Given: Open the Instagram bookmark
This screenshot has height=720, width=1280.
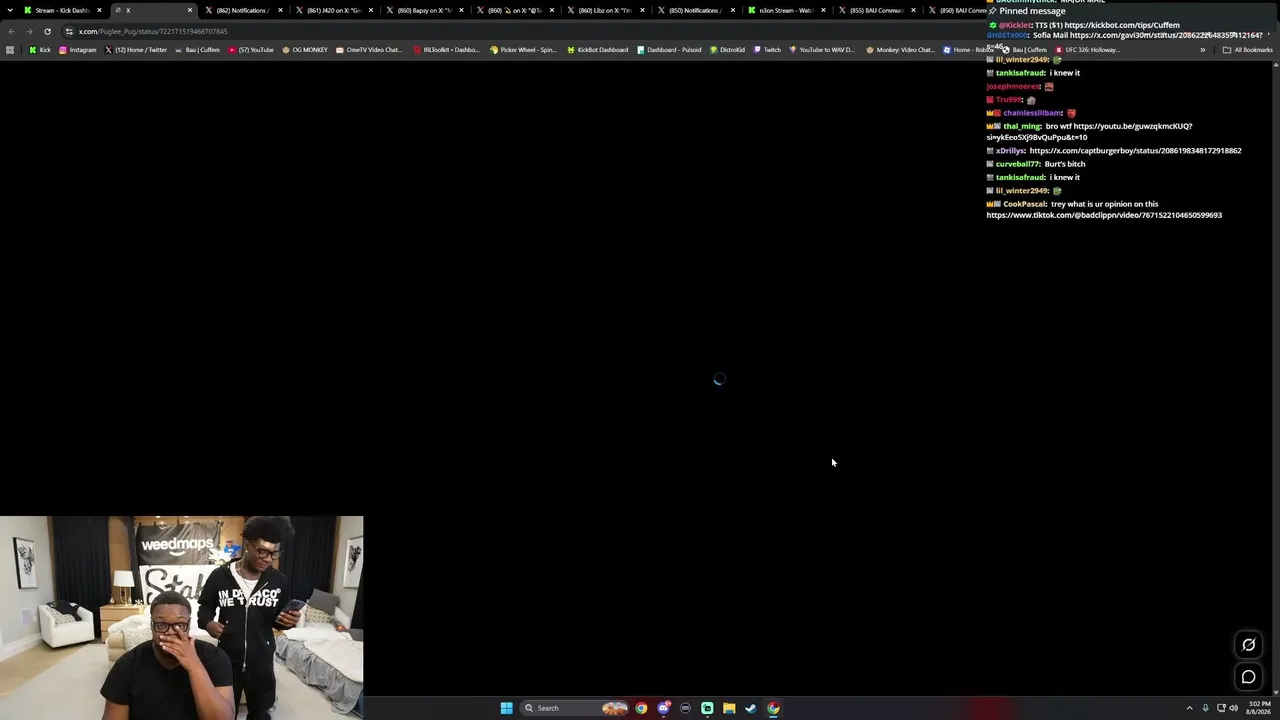Looking at the screenshot, I should (78, 50).
